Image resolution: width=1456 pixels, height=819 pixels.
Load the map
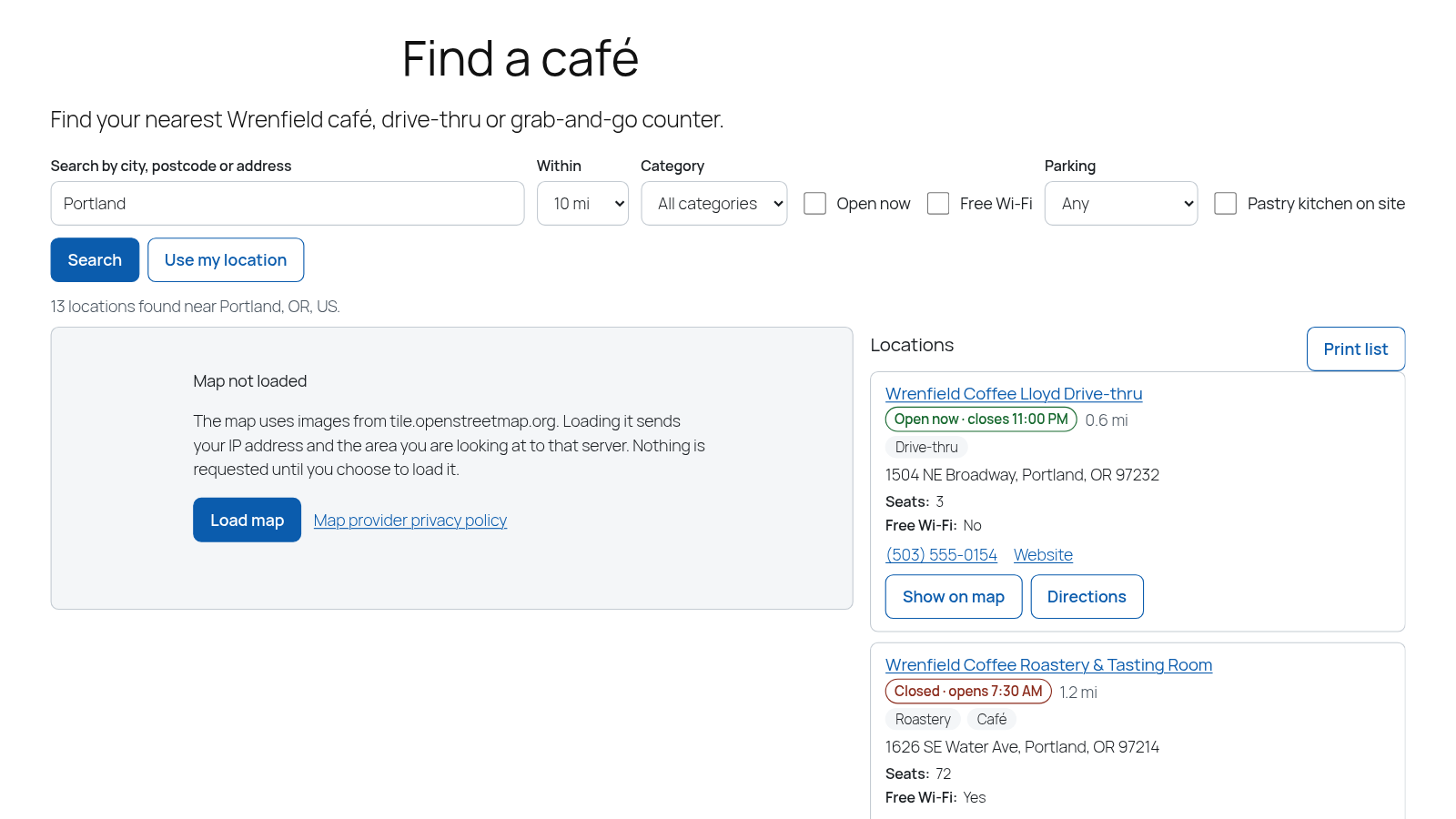coord(247,520)
